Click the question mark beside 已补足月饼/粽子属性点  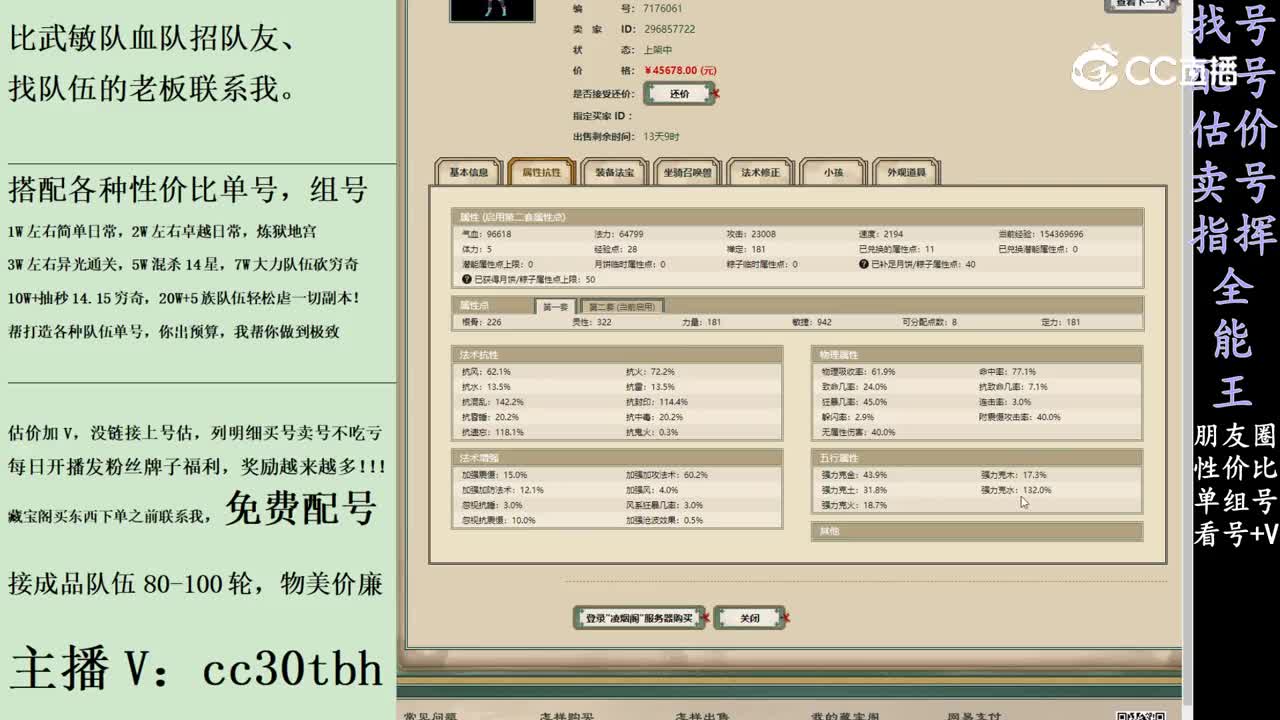[x=864, y=264]
